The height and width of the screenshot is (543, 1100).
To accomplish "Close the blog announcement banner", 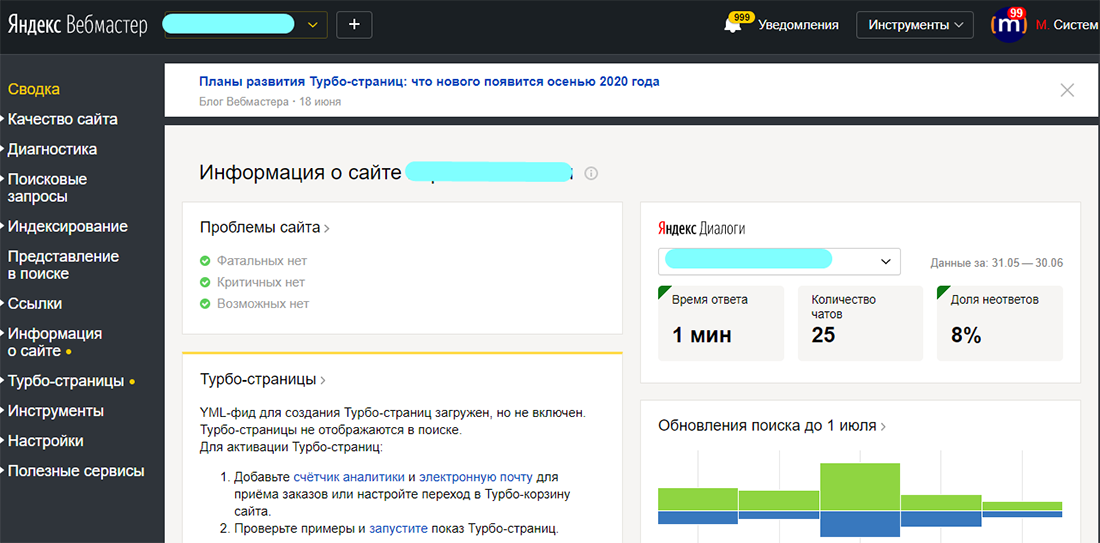I will point(1067,90).
